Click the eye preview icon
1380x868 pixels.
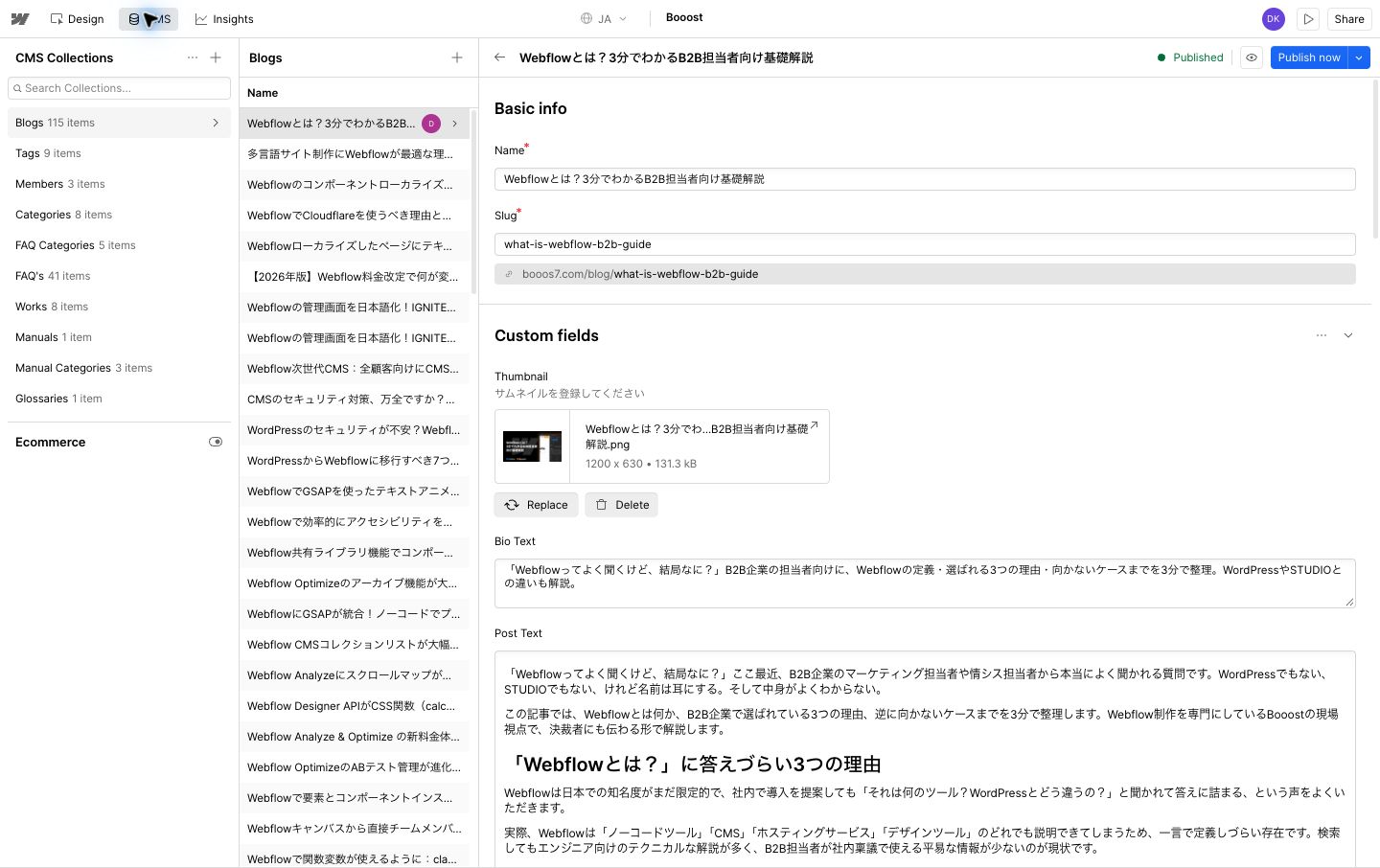(1252, 57)
